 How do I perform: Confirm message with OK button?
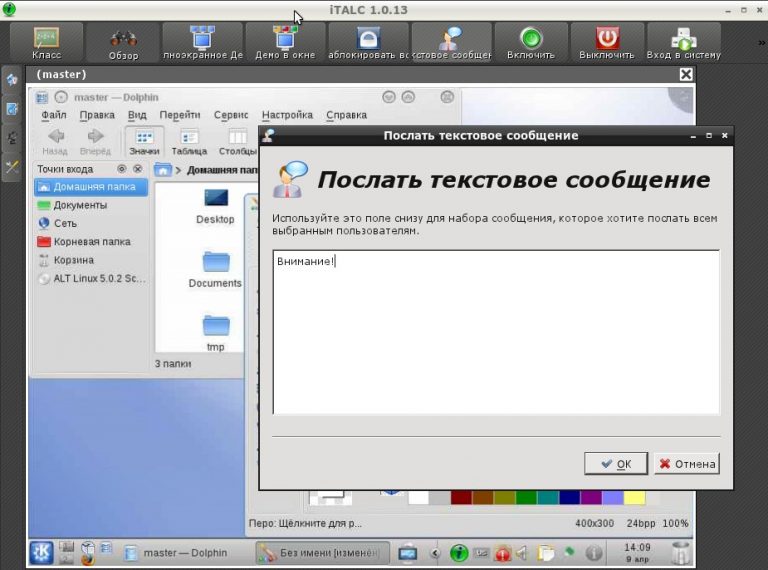616,464
